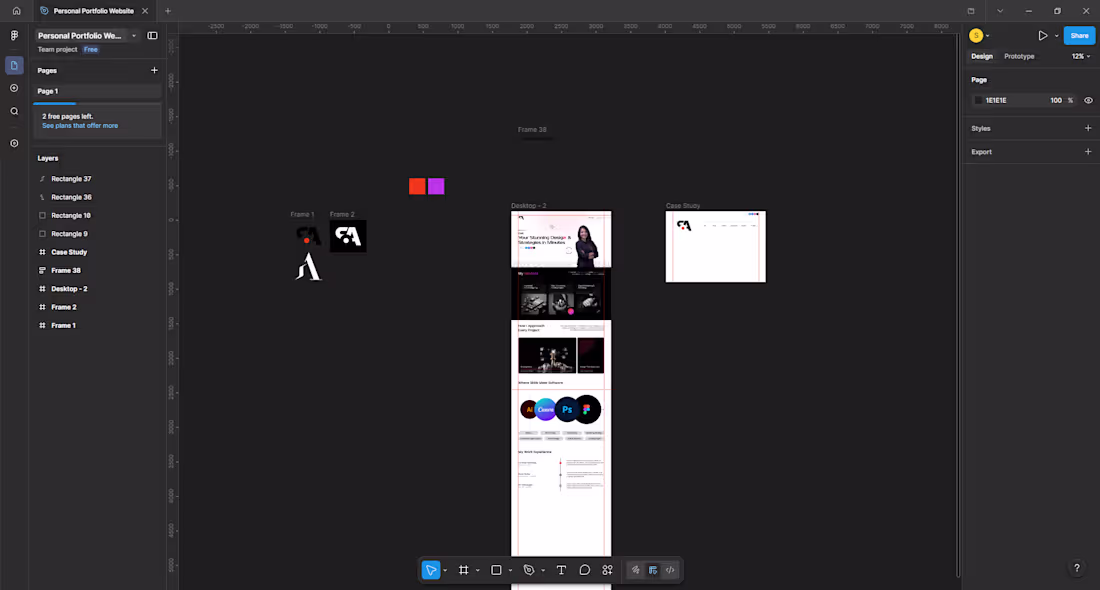Image resolution: width=1100 pixels, height=590 pixels.
Task: Open shape tools dropdown arrow
Action: pos(510,570)
